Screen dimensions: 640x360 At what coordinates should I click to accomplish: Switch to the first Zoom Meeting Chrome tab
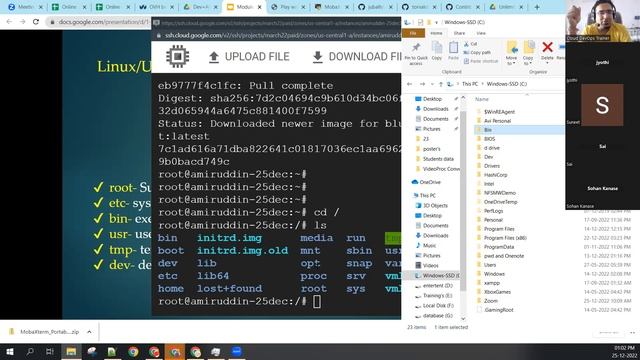(25, 7)
